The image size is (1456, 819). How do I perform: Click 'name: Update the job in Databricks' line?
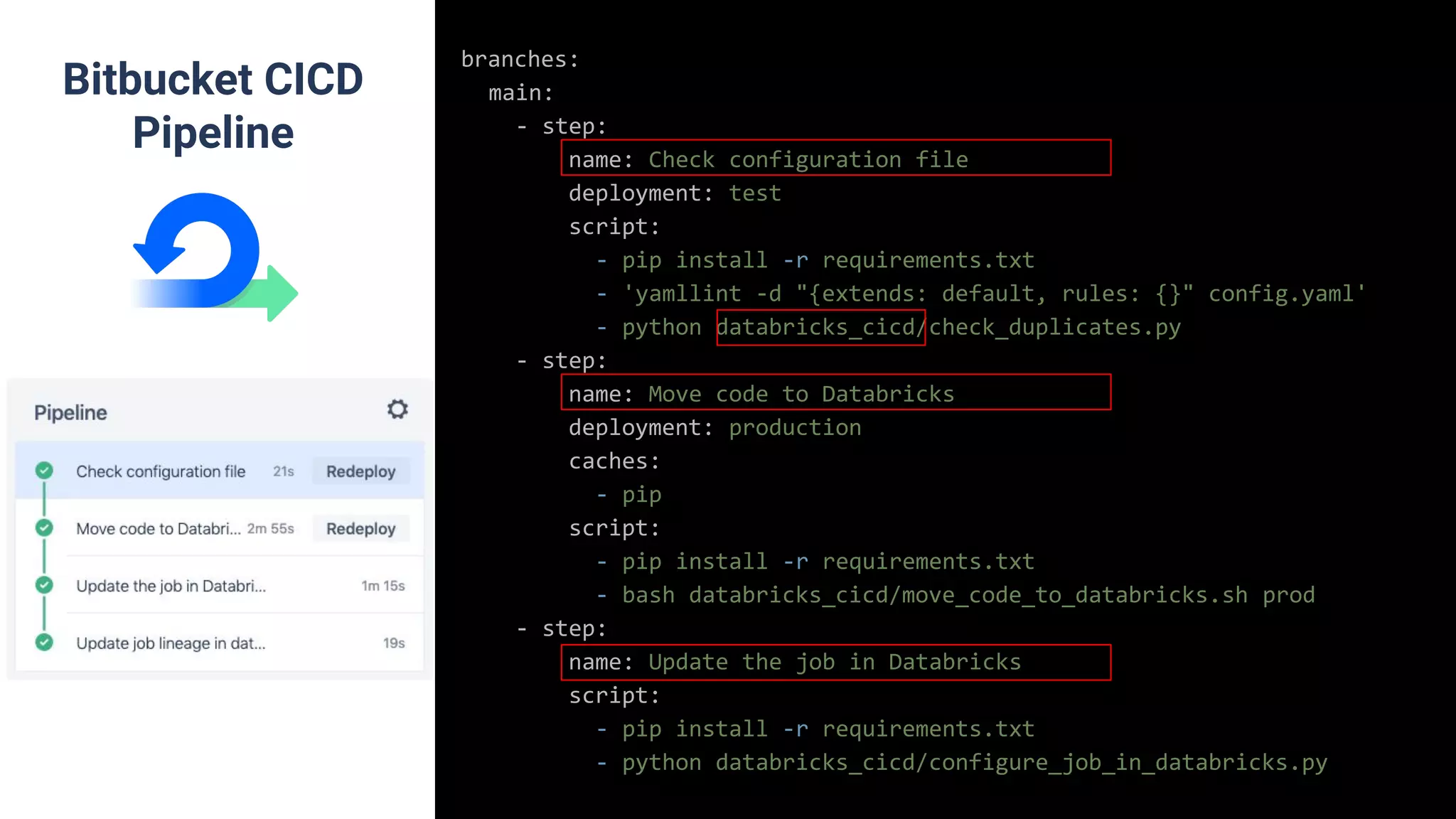click(795, 662)
